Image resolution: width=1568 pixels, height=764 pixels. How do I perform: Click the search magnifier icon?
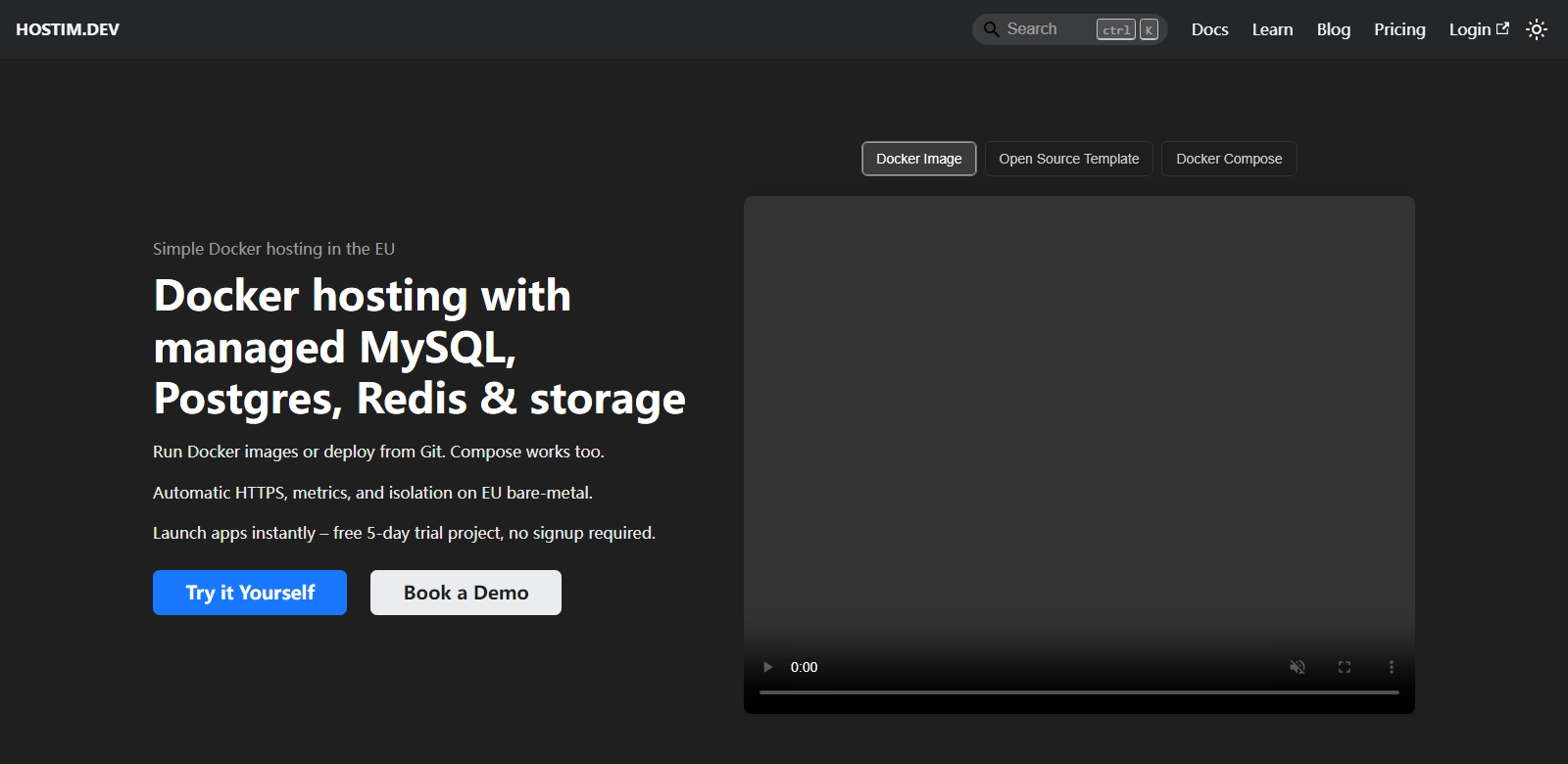[991, 29]
